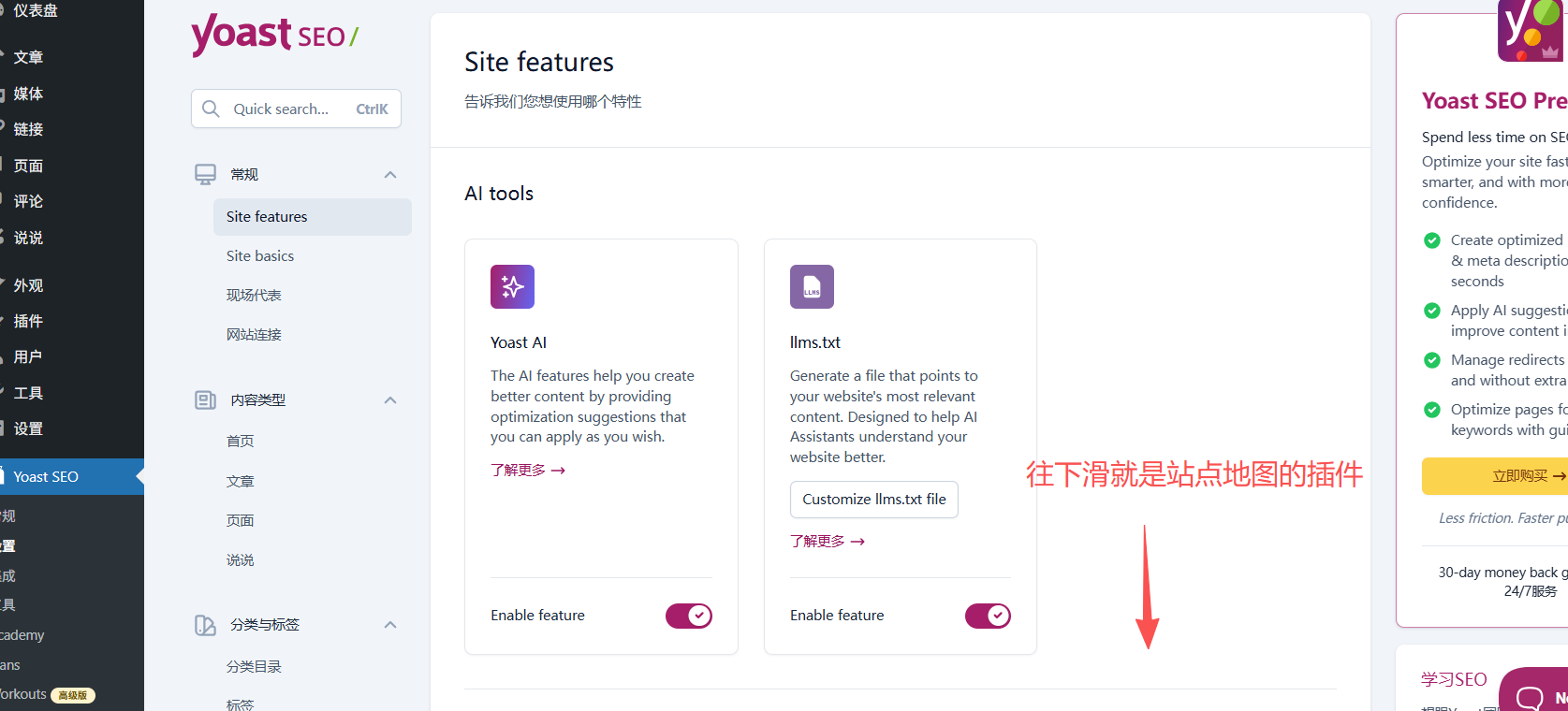Click the purple Yoast AI sparkle icon
Screen dimensions: 1568x711
click(x=512, y=286)
